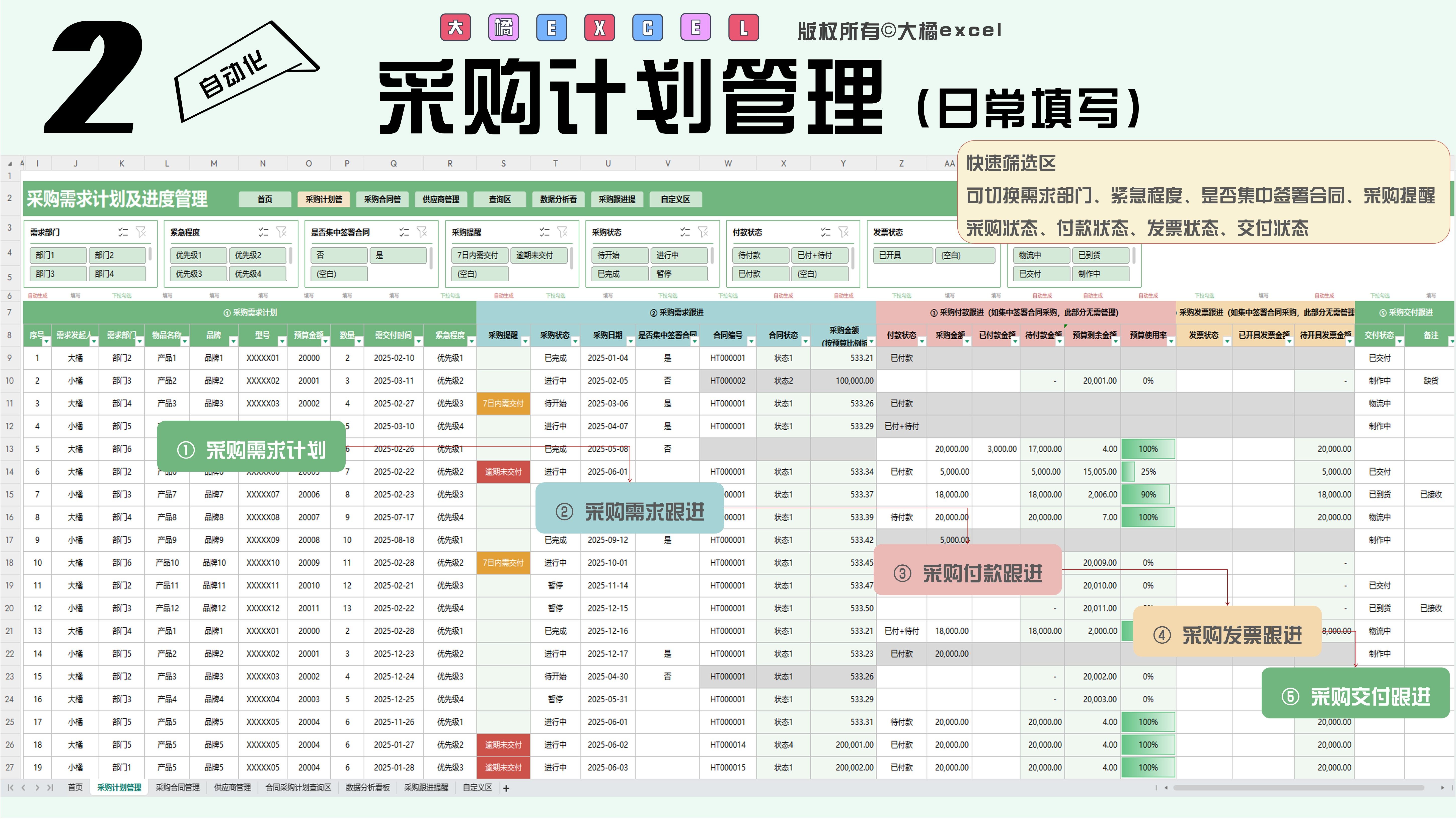Select the 7日内需交付 orange cell in row 11
1456x819 pixels.
pyautogui.click(x=503, y=404)
